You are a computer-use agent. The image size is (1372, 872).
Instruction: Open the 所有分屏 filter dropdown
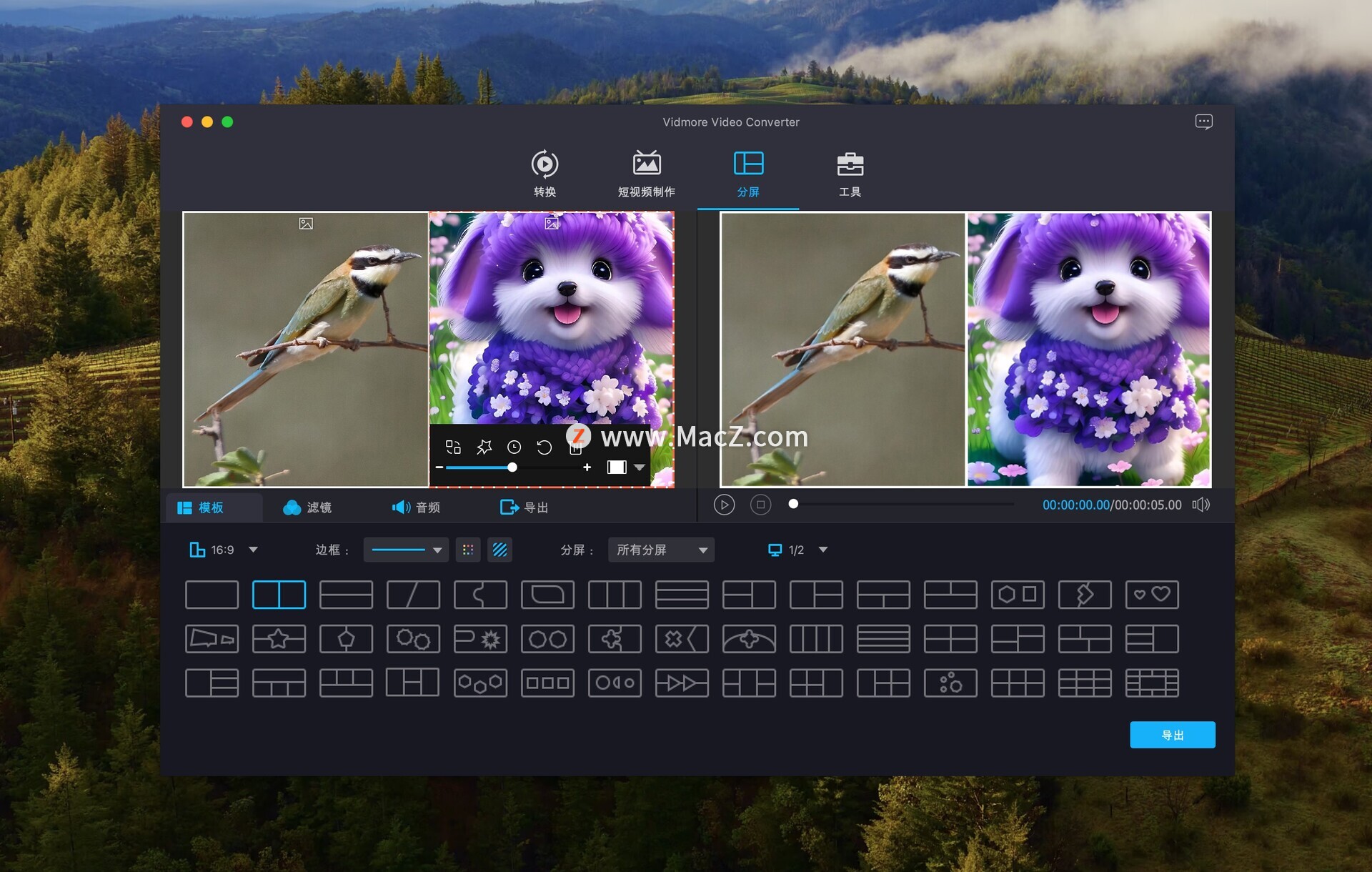pos(661,550)
